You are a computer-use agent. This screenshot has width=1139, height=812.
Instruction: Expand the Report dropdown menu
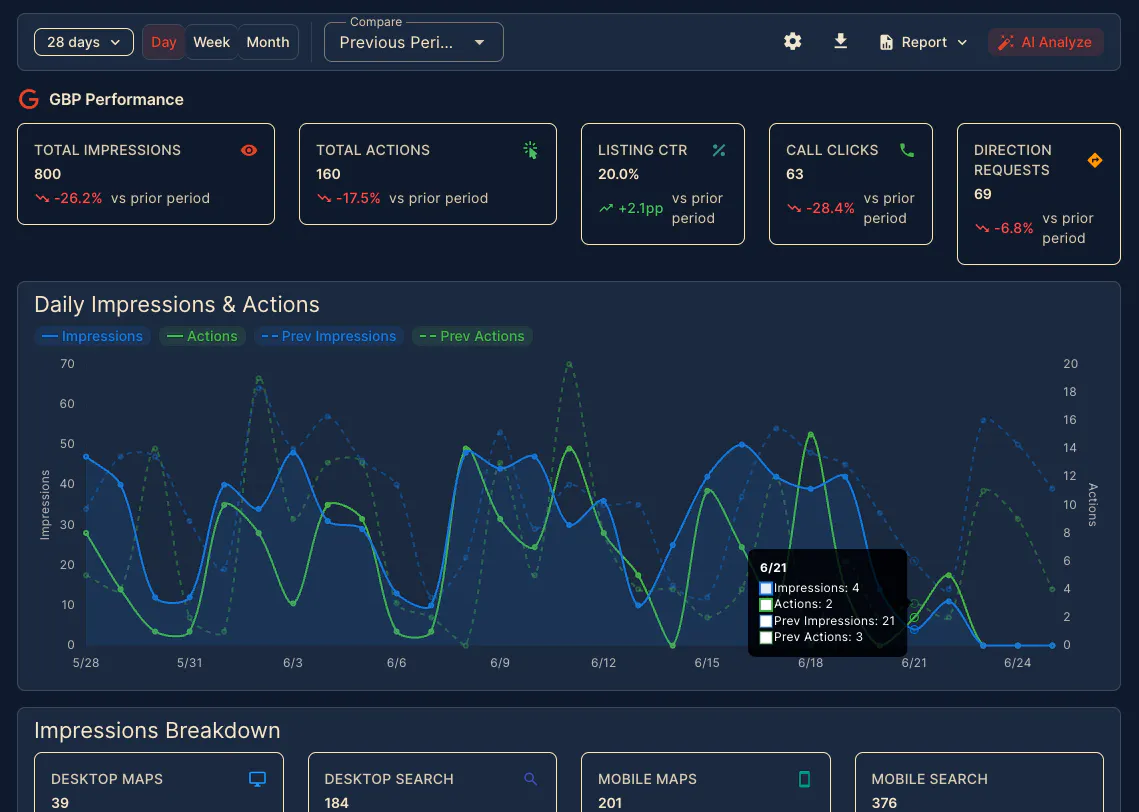[923, 42]
